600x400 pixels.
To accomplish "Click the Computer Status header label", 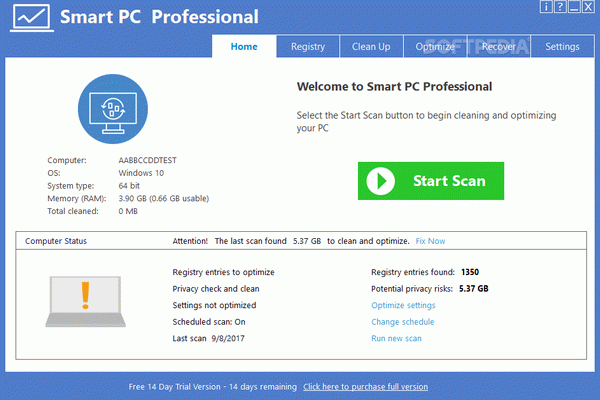I will click(56, 241).
